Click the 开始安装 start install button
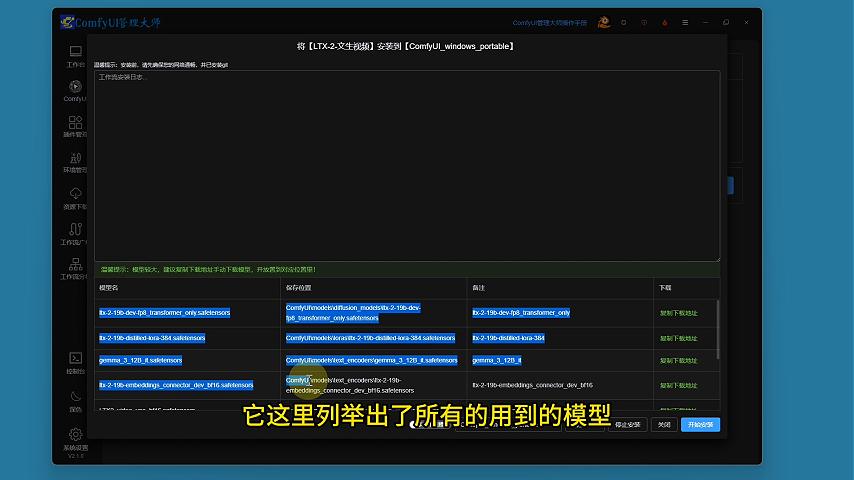Viewport: 854px width, 480px height. click(700, 424)
